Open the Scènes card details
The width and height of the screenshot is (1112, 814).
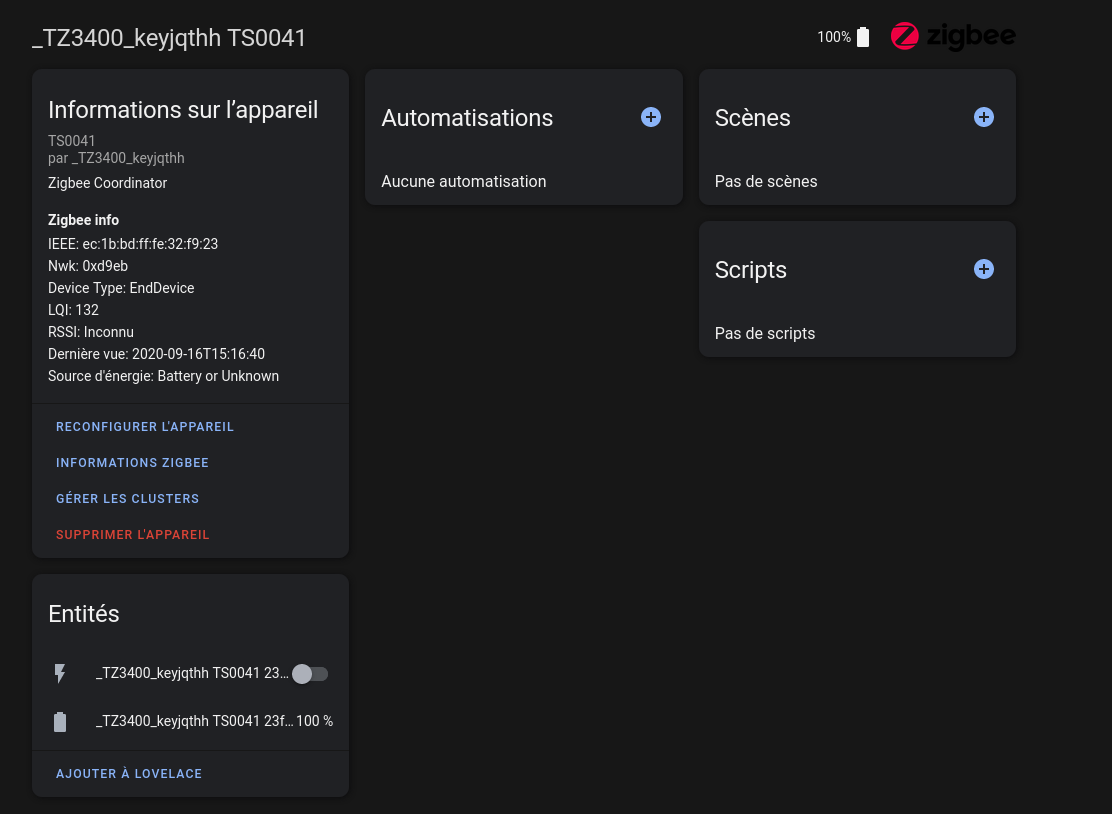pos(752,117)
